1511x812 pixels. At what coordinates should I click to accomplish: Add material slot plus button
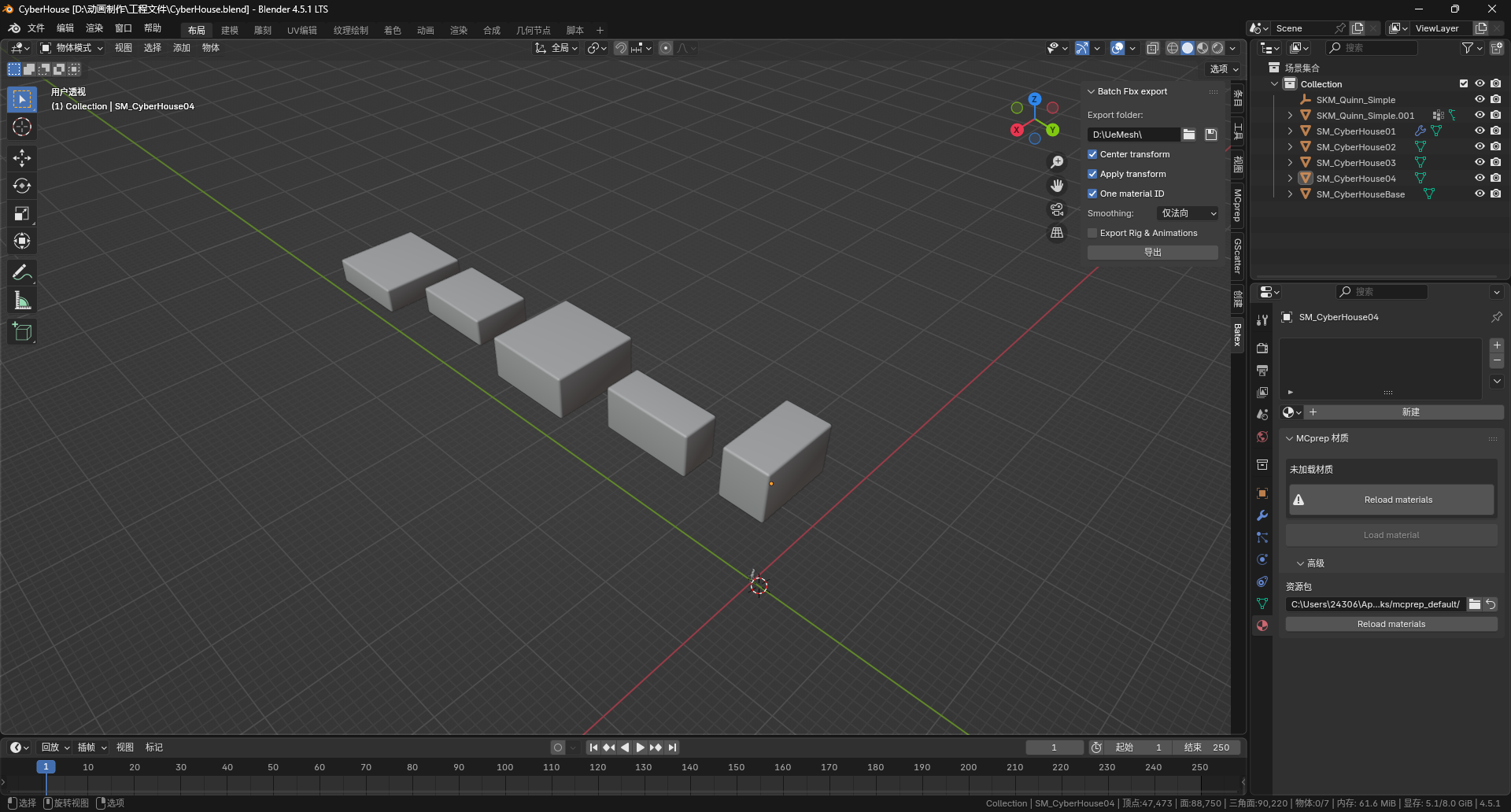[x=1497, y=345]
